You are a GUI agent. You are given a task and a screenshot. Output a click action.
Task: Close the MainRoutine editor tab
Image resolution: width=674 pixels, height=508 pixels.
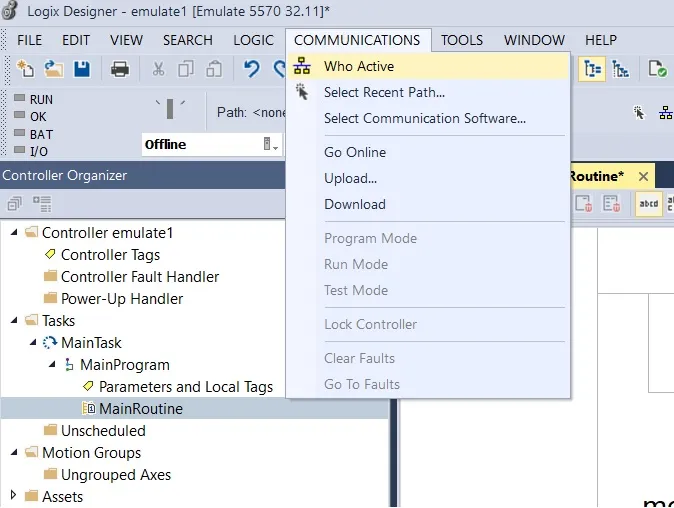coord(643,176)
